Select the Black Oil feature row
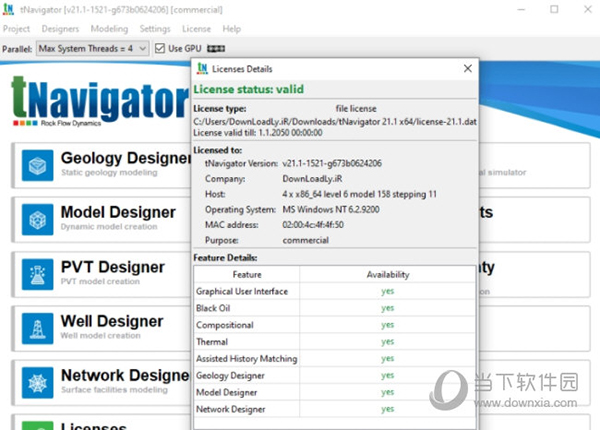Viewport: 600px width, 430px height. [x=335, y=308]
